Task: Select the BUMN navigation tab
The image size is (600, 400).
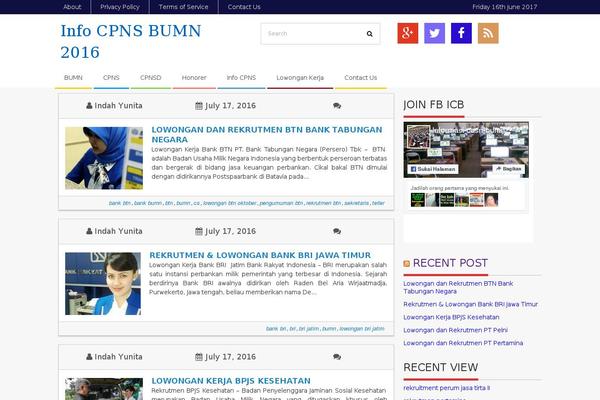Action: tap(73, 78)
